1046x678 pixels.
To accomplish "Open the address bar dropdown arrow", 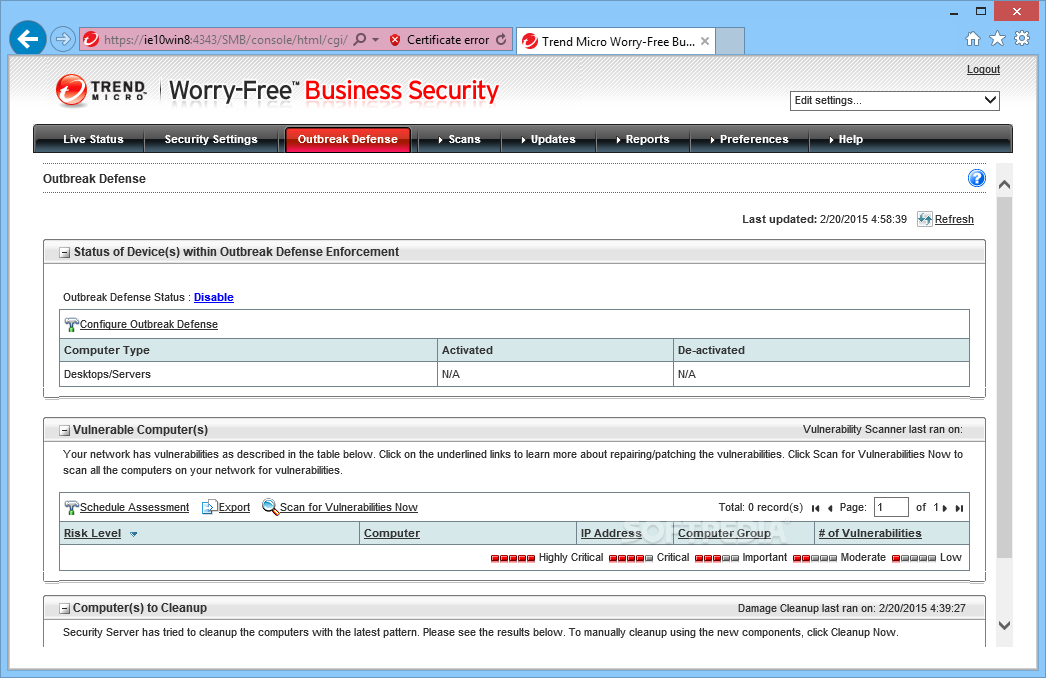I will pyautogui.click(x=376, y=40).
